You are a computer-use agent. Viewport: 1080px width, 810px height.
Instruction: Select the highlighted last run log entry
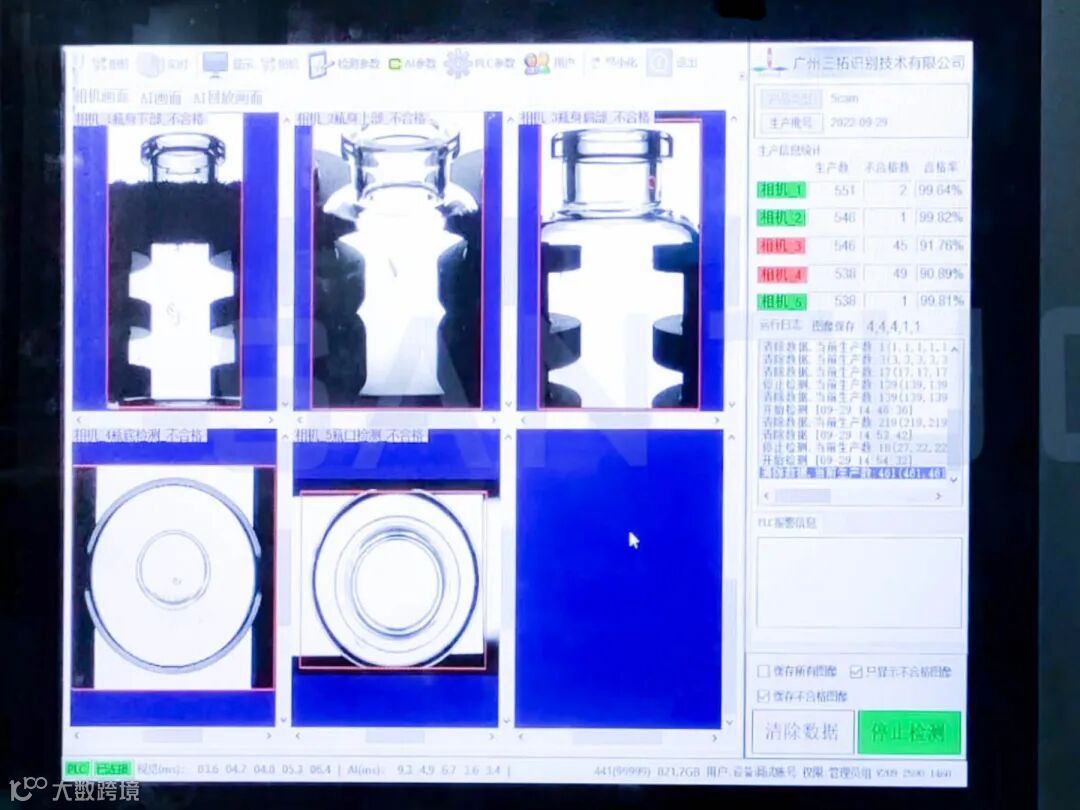click(853, 473)
